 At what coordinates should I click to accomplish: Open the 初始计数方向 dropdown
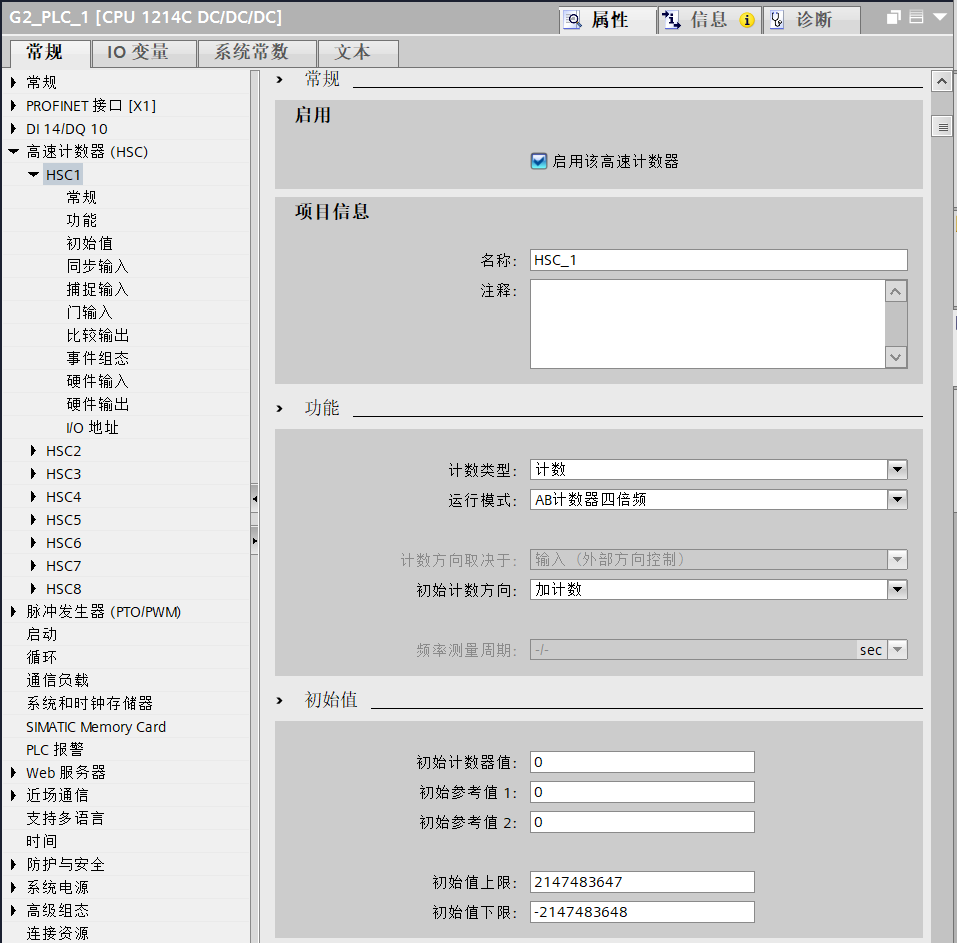[x=897, y=589]
